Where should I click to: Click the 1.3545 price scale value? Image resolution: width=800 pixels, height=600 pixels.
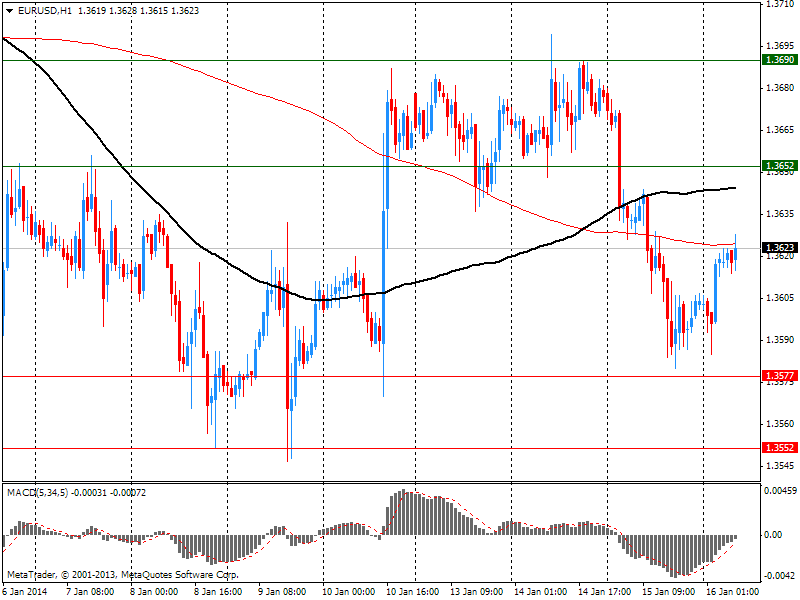point(781,465)
